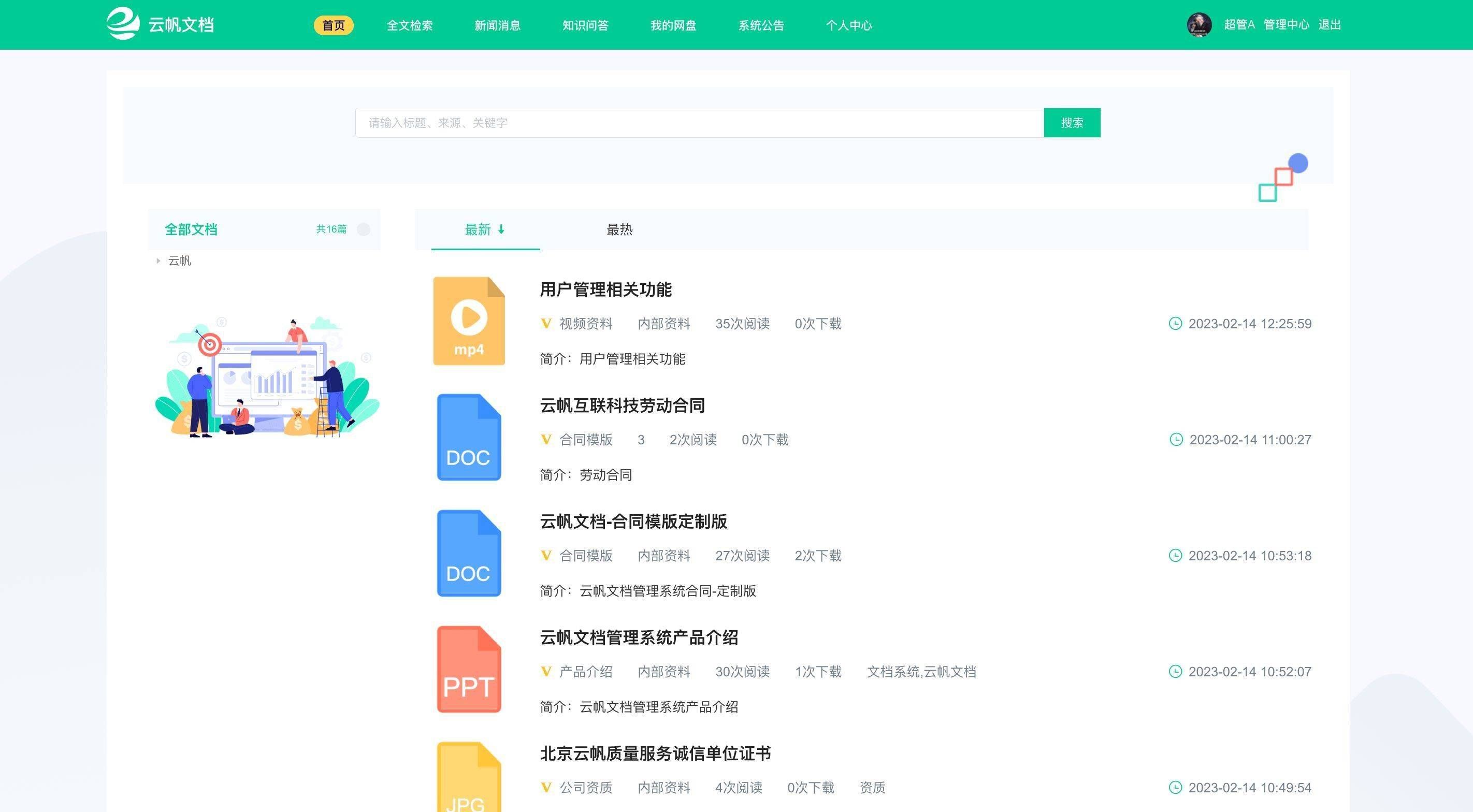1473x812 pixels.
Task: Expand the 云帆 tree node
Action: coord(158,261)
